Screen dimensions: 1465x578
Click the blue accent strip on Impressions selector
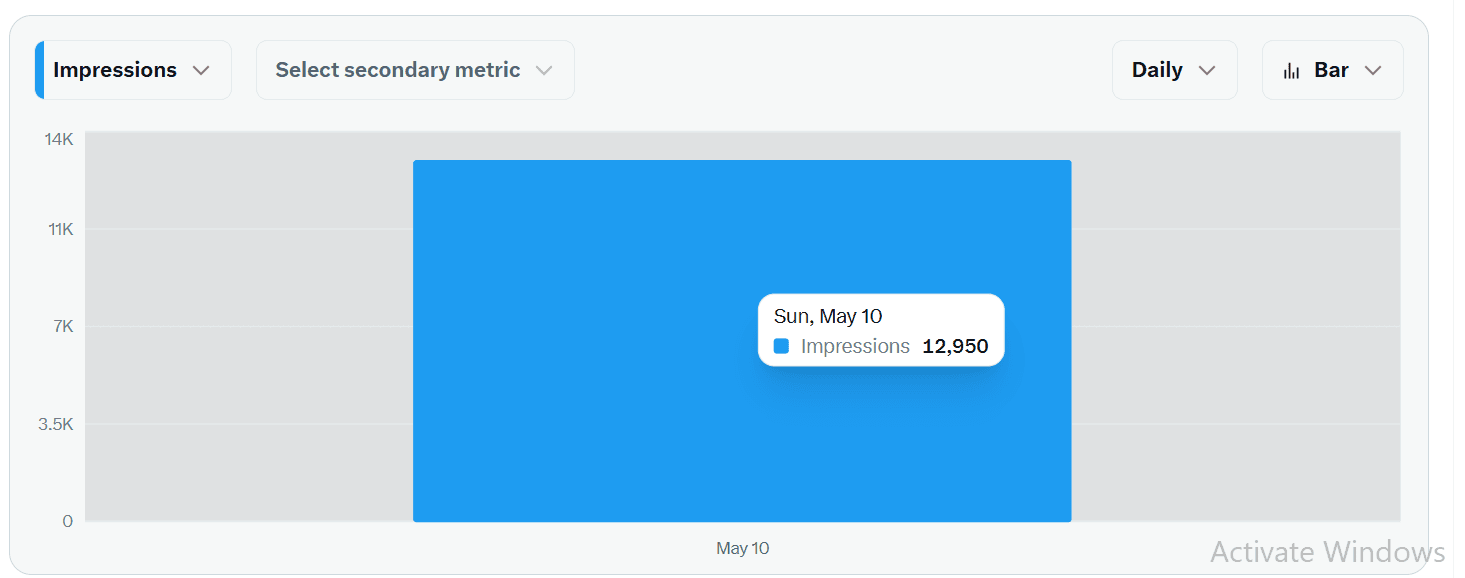point(40,70)
